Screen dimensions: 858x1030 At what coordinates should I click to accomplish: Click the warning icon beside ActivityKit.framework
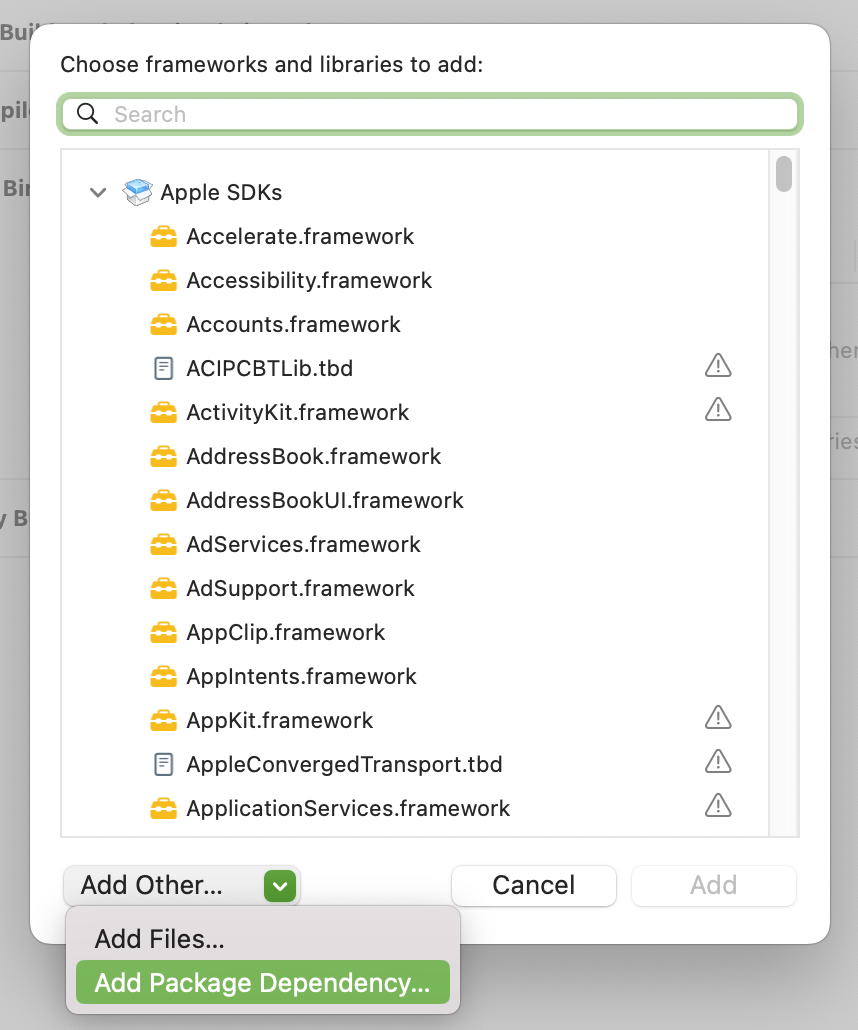(x=718, y=410)
